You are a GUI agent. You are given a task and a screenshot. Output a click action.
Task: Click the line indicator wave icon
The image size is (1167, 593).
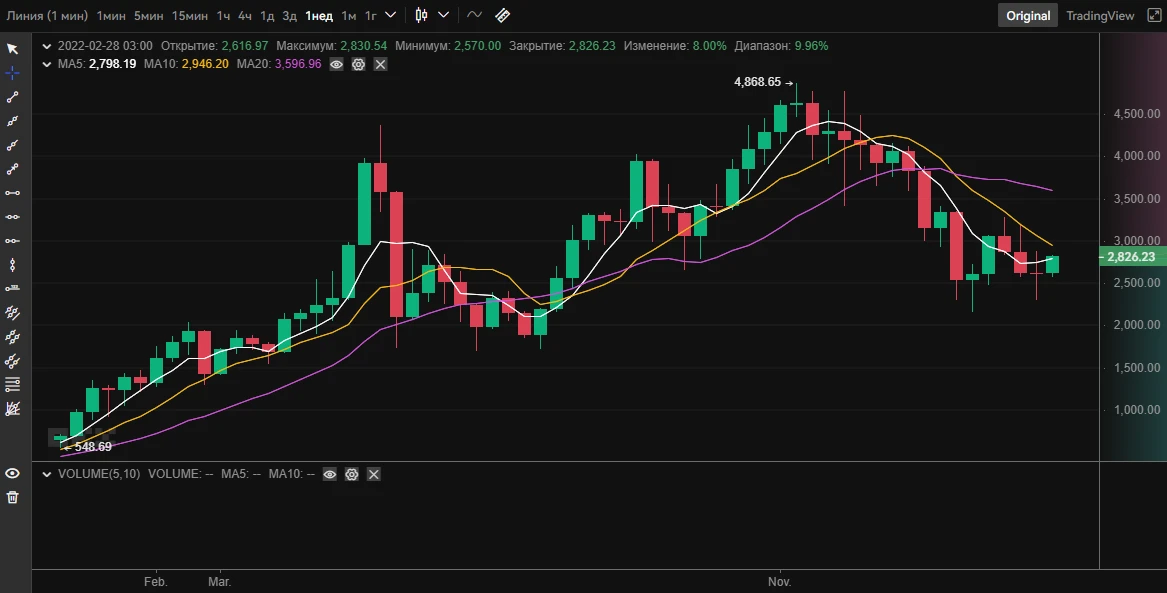474,15
